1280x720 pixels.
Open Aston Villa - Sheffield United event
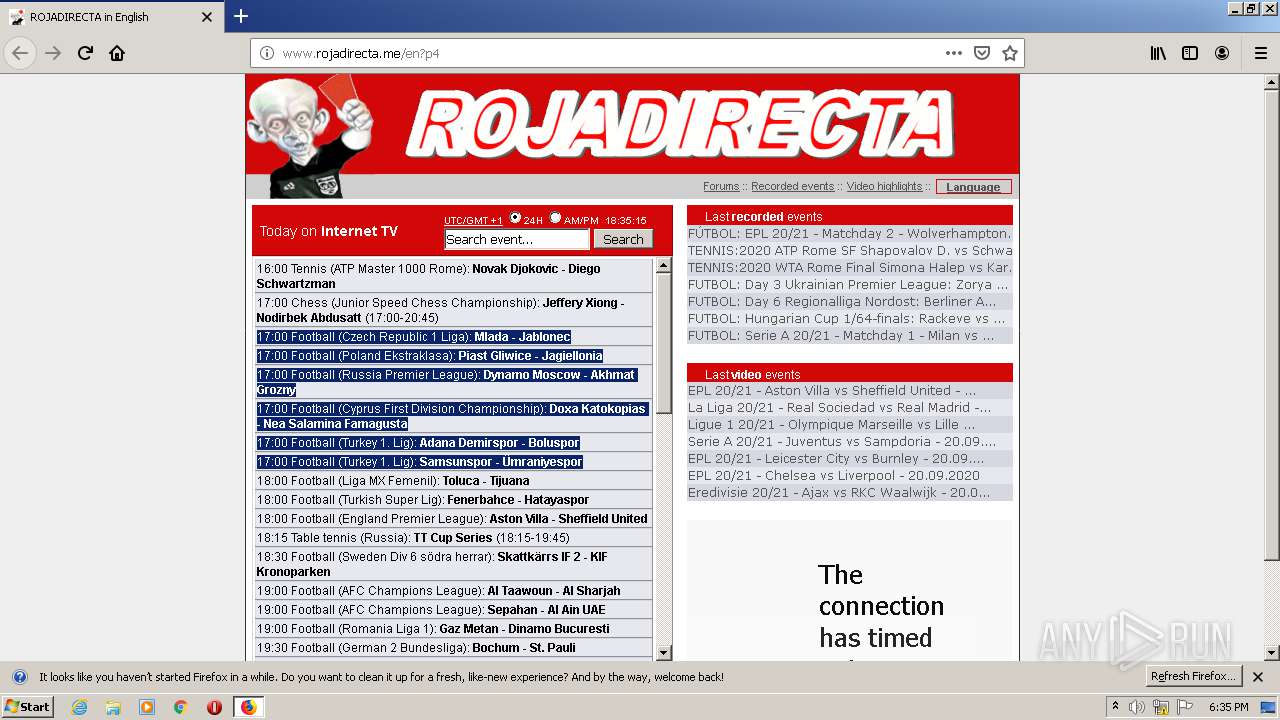(453, 519)
